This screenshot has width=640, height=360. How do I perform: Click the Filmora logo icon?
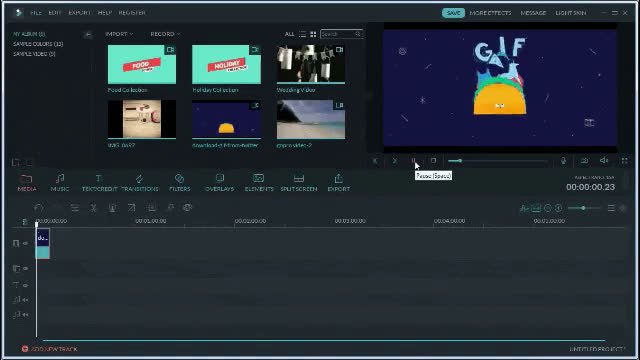18,13
